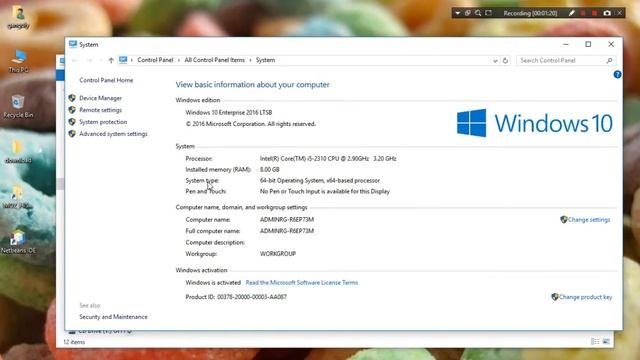Open recorder toolbar dropdown arrow
This screenshot has width=640, height=360.
coord(458,13)
